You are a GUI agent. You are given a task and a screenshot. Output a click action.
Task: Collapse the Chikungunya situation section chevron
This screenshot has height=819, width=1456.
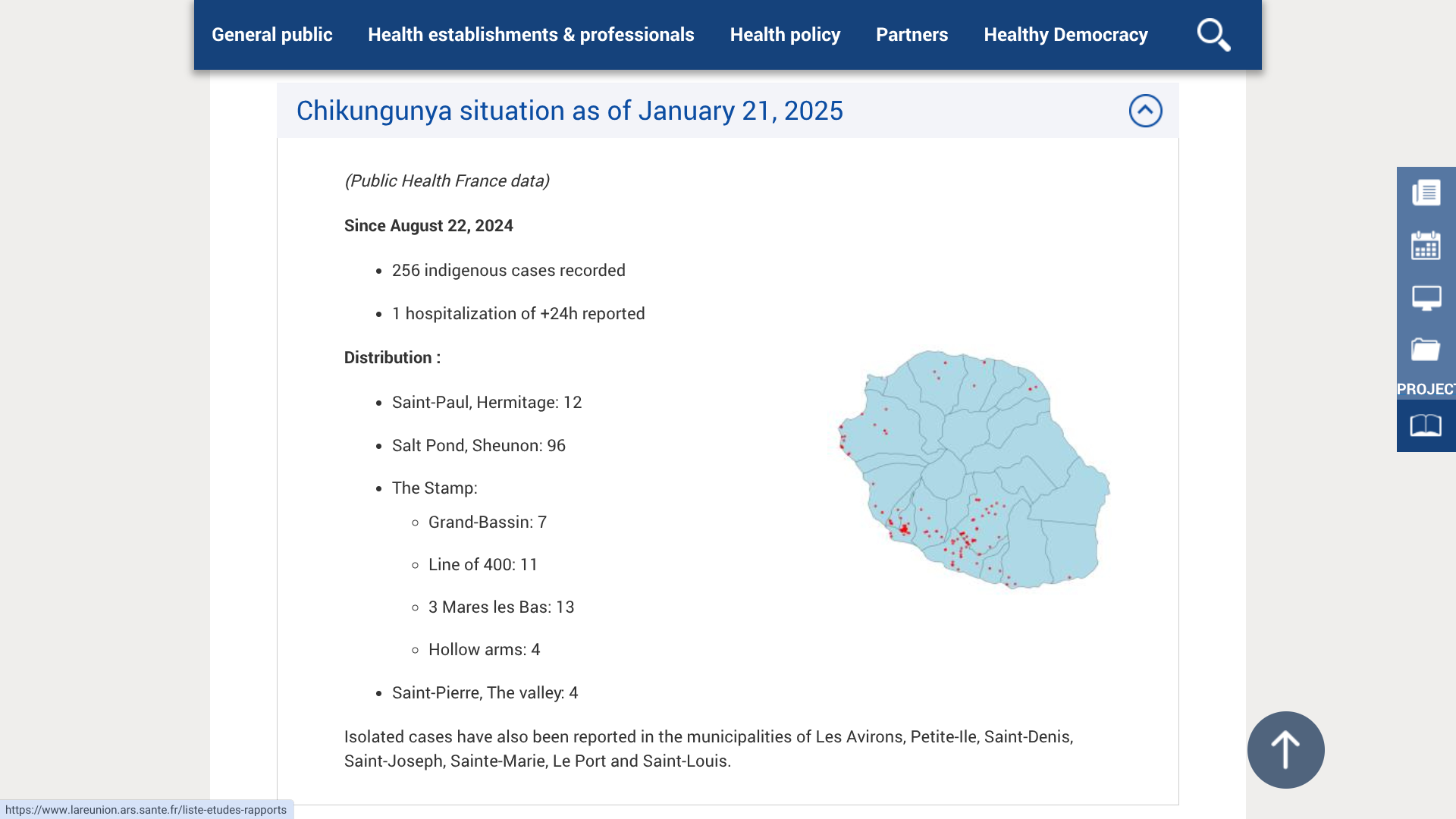1145,111
